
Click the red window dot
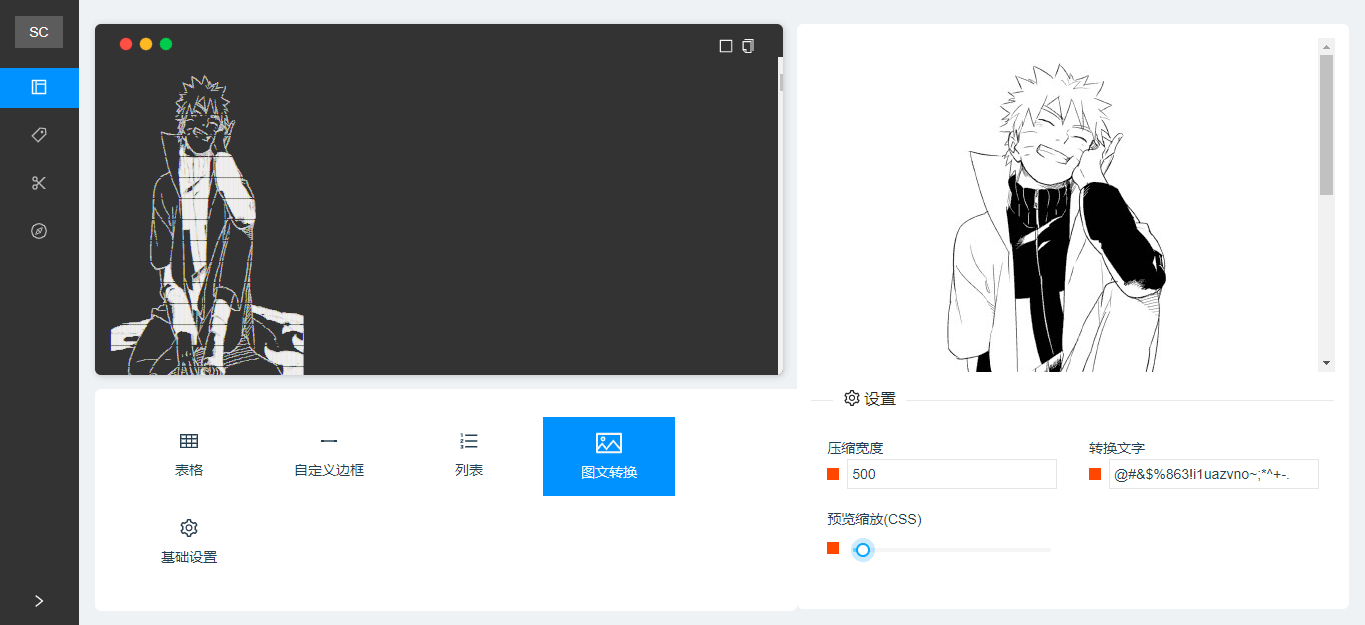point(126,44)
